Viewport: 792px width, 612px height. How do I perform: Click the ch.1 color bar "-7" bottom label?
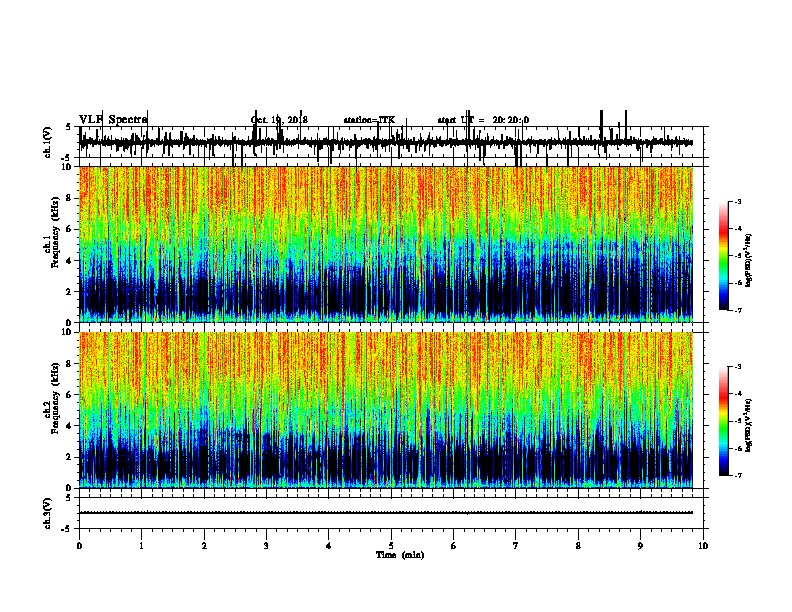[738, 310]
